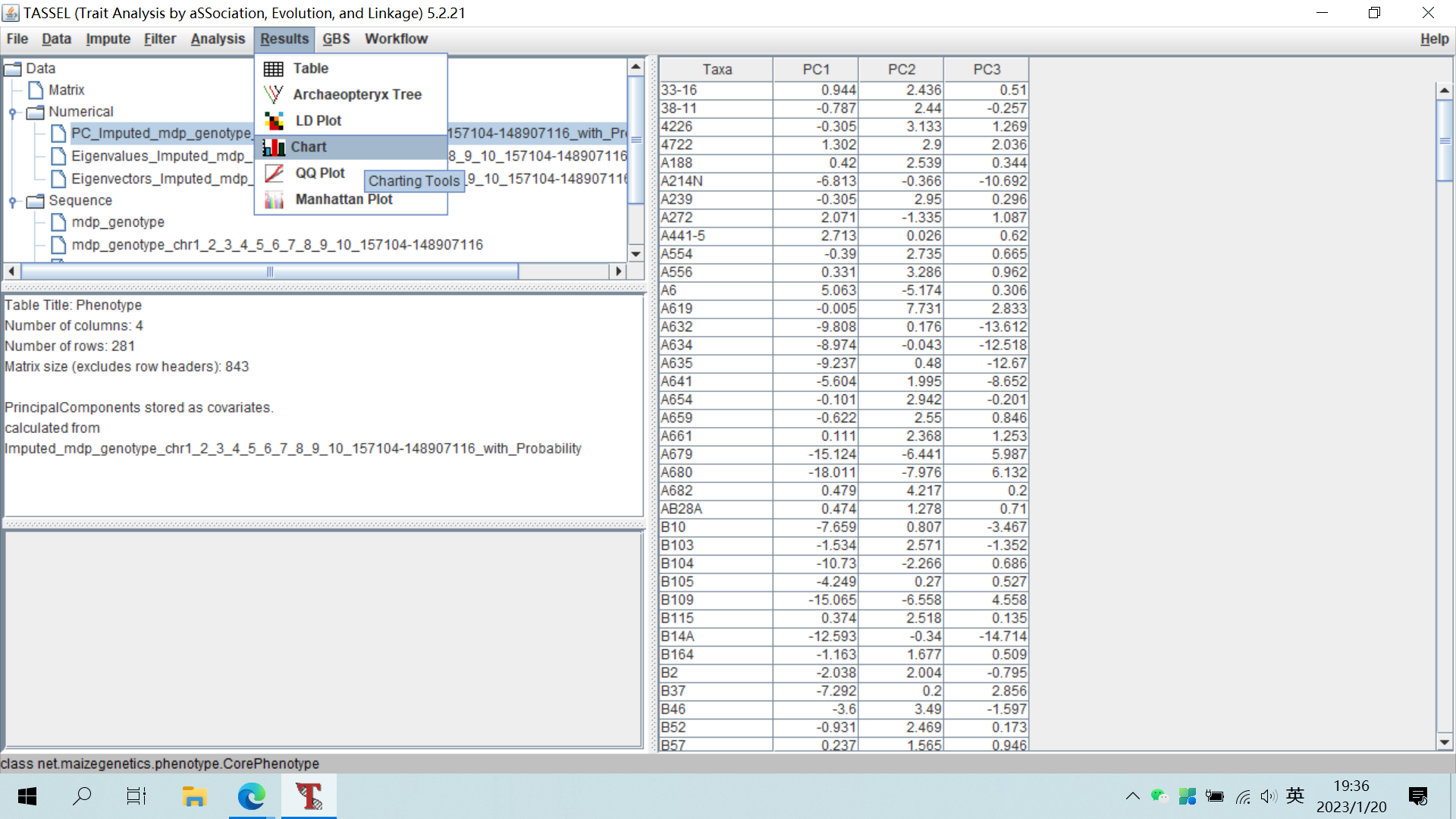Open the File menu

point(17,39)
